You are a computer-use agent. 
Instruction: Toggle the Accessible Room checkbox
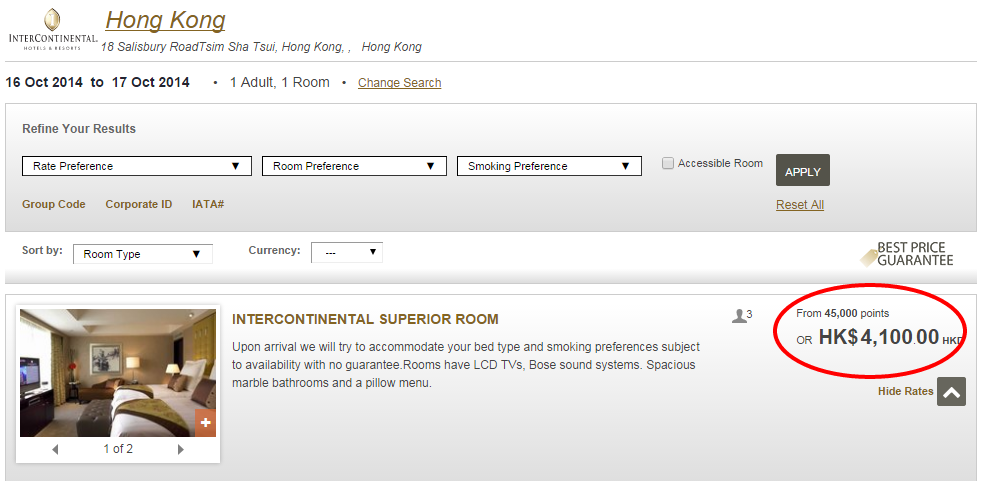point(668,164)
